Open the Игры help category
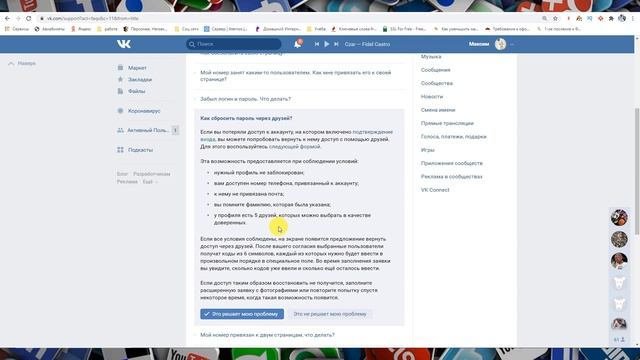640x360 pixels. (x=427, y=150)
